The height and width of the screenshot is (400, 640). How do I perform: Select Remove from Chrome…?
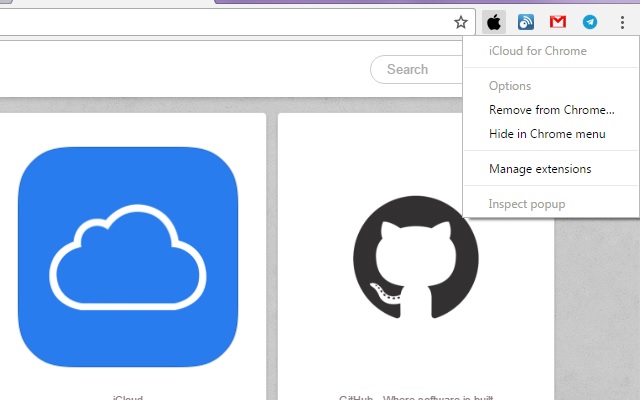pos(551,110)
